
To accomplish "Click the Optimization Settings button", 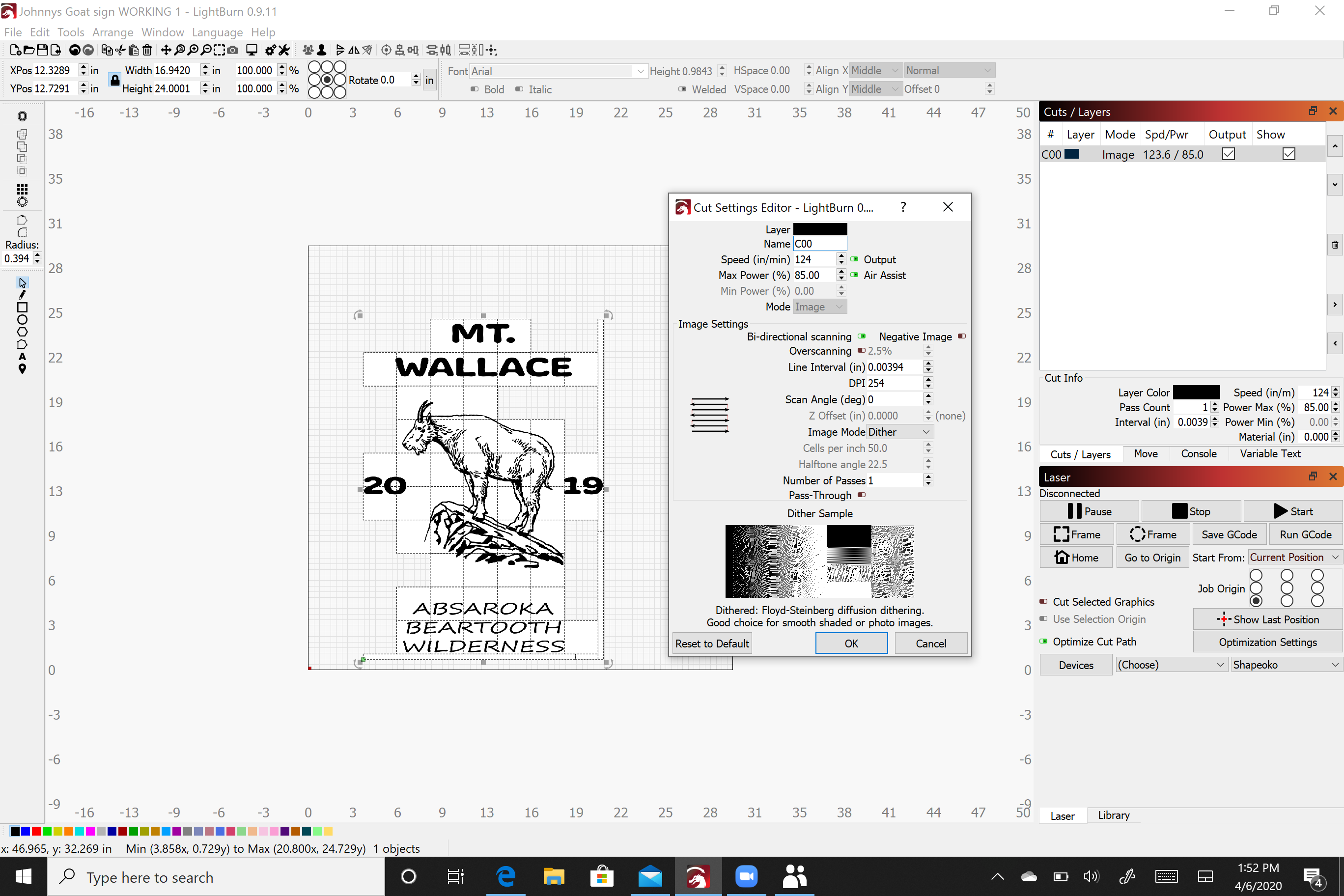I will pos(1267,643).
